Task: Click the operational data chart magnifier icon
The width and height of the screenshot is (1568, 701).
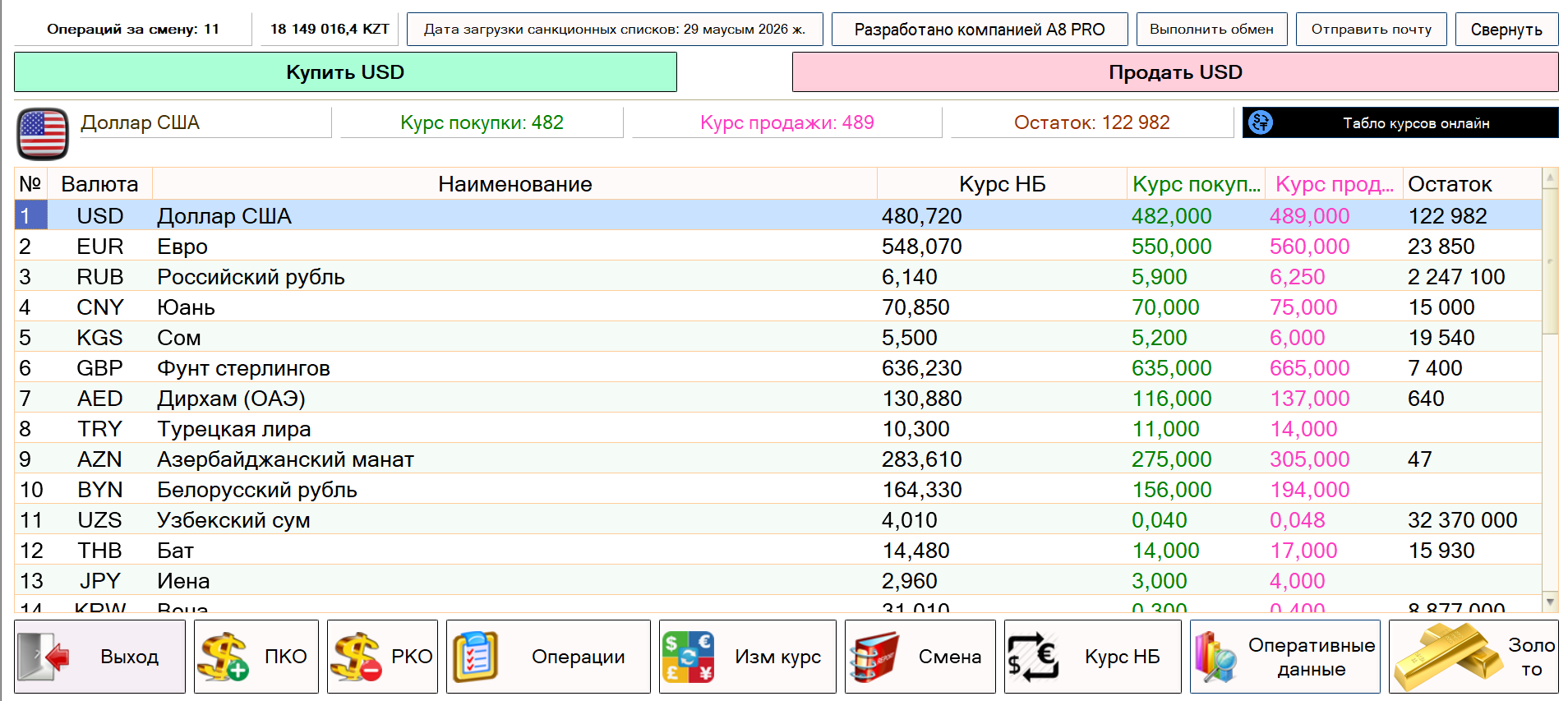Action: coord(1215,657)
